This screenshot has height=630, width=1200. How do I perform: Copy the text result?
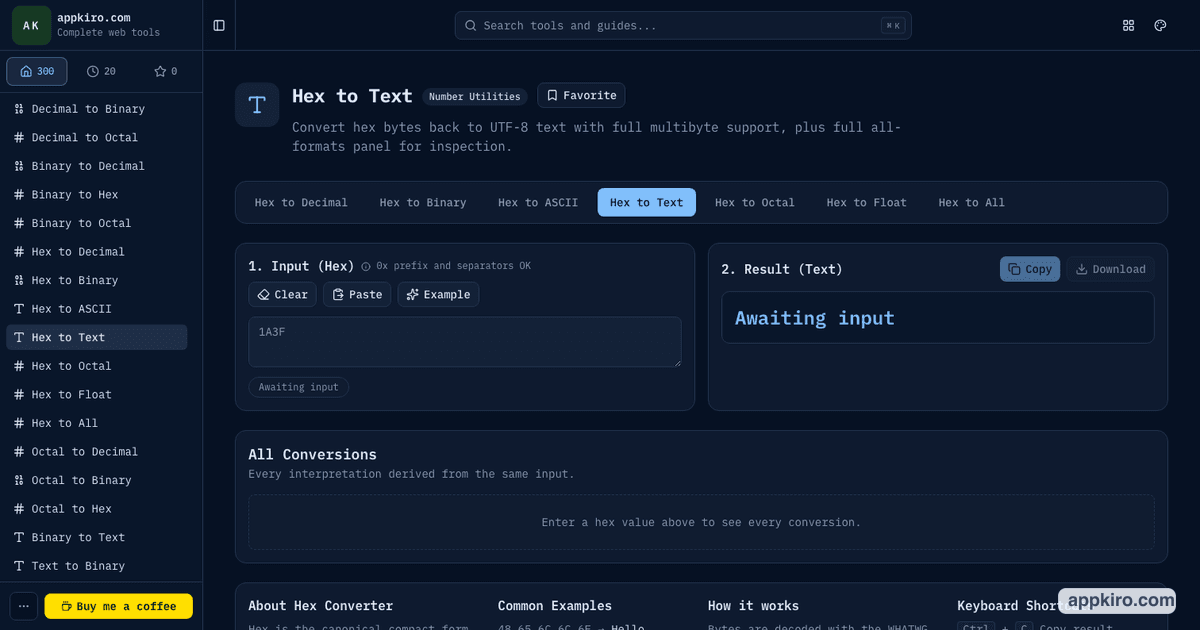[1030, 269]
